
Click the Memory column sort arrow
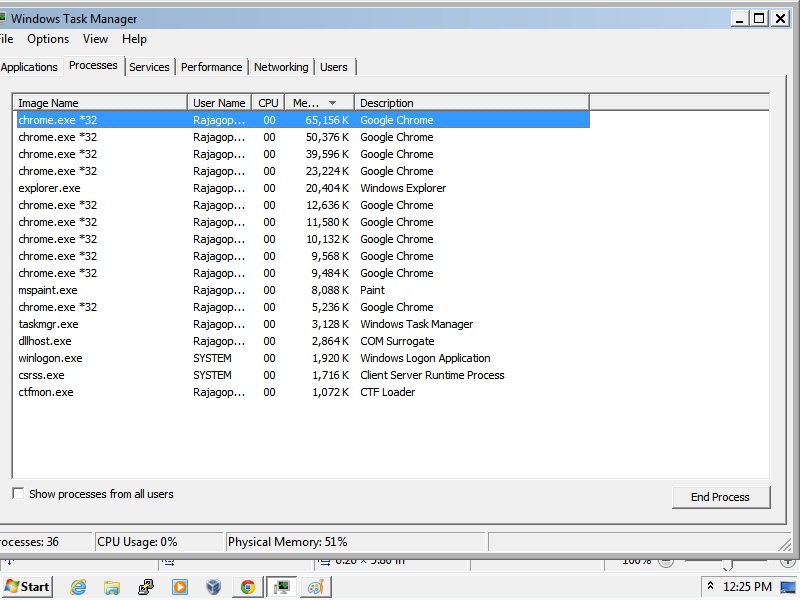tap(332, 103)
